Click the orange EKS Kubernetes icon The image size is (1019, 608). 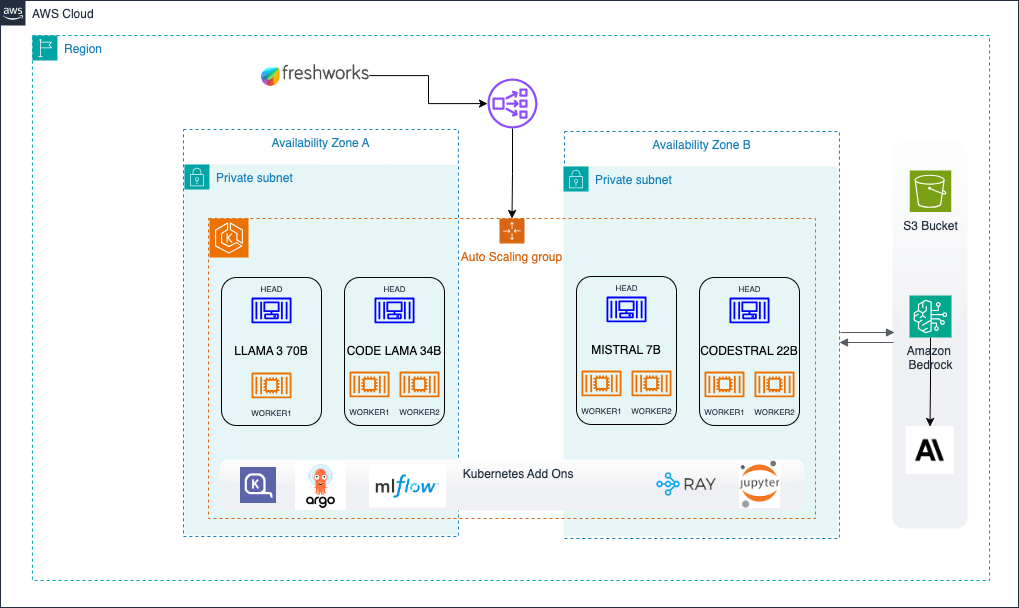click(229, 238)
